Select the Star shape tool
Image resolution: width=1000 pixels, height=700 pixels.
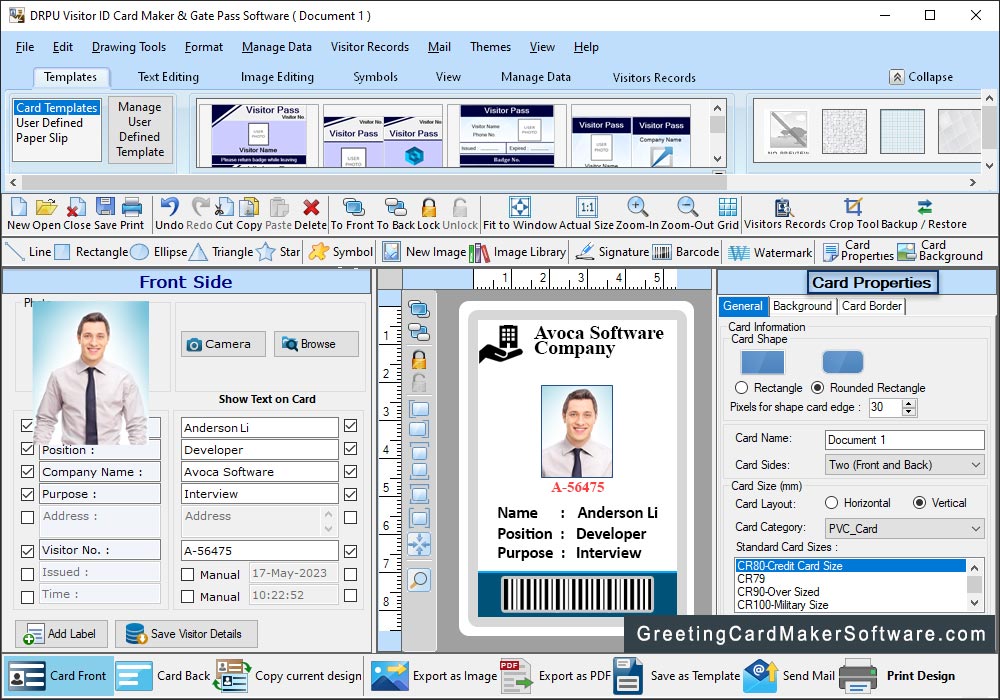tap(278, 252)
